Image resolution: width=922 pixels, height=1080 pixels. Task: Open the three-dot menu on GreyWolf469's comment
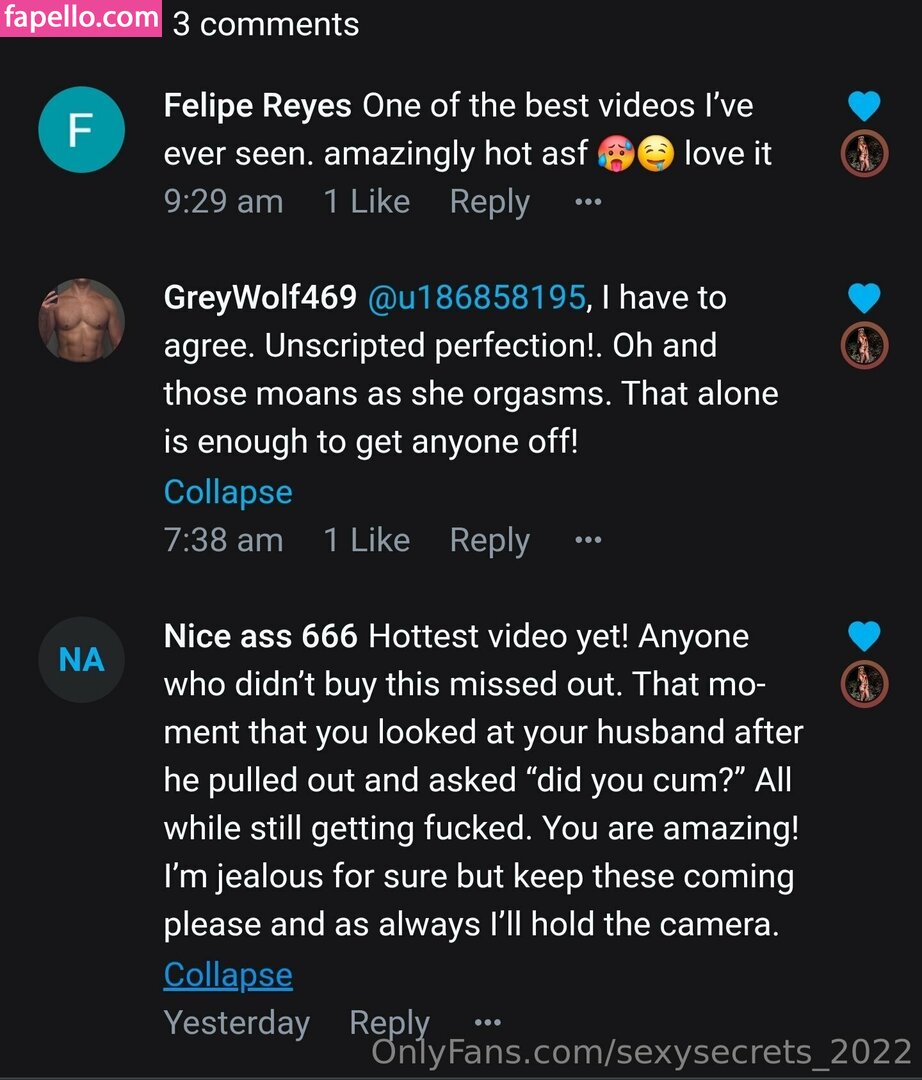588,540
